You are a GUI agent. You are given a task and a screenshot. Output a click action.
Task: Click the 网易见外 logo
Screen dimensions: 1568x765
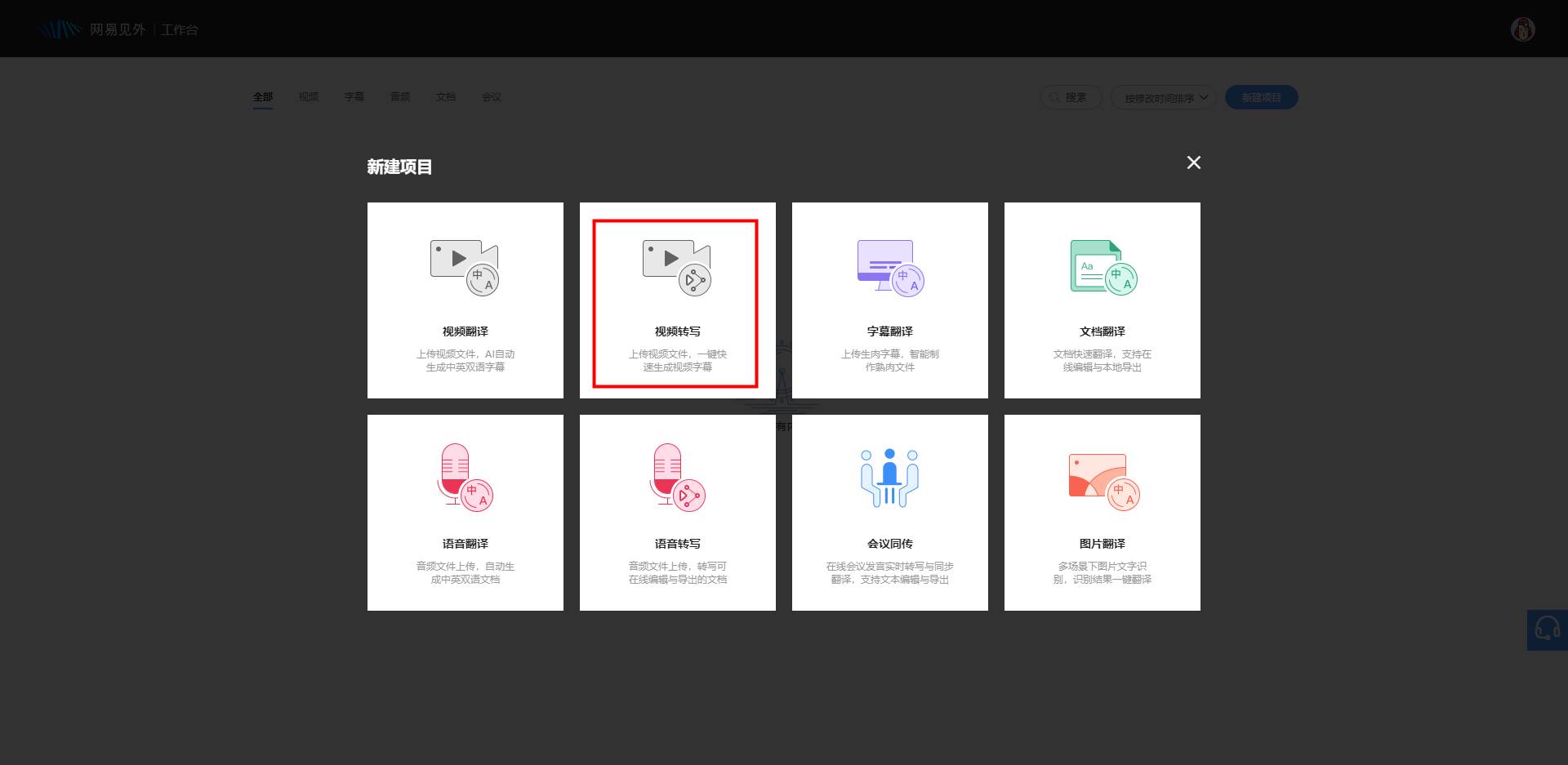[91, 29]
